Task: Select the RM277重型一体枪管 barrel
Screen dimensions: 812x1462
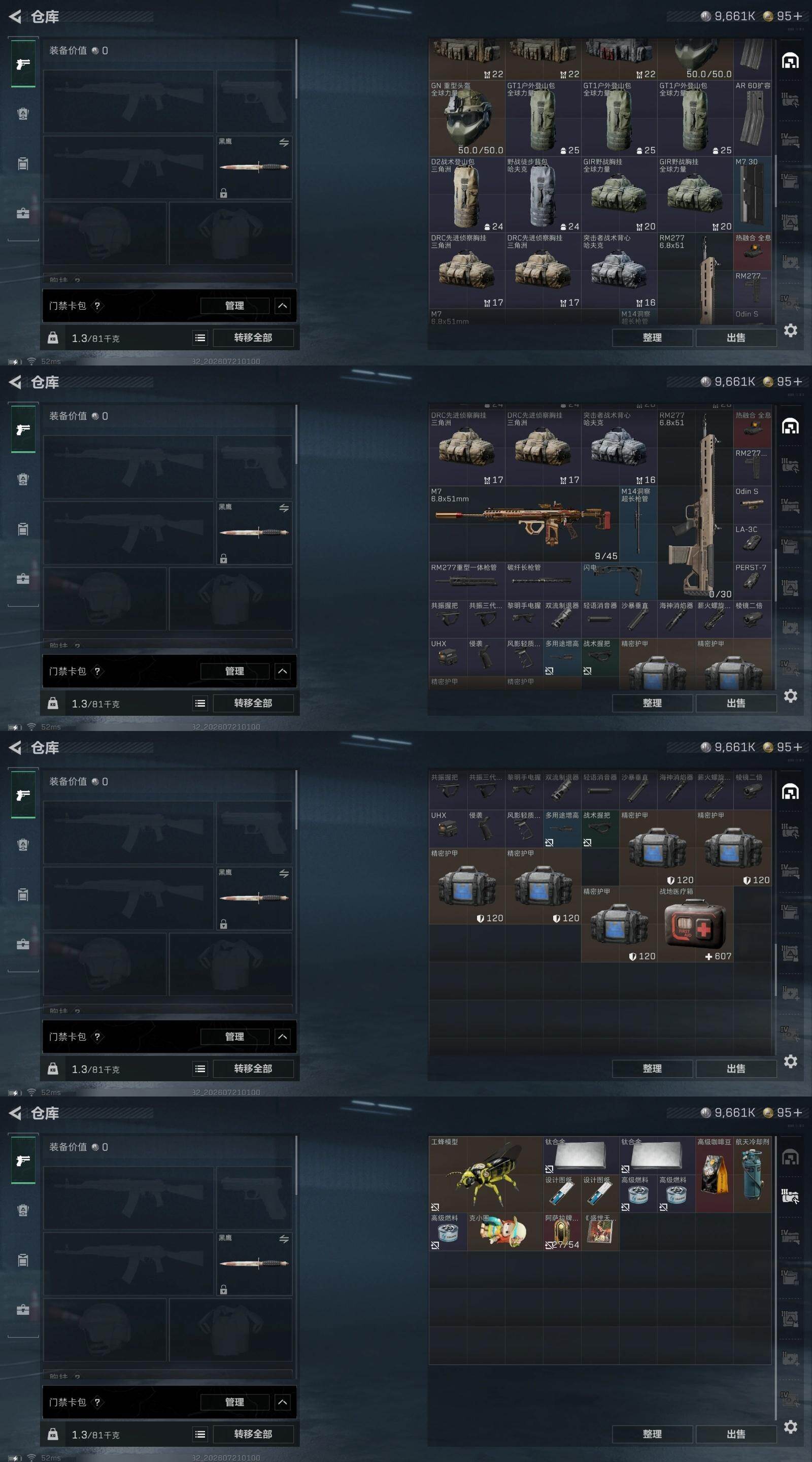Action: click(467, 581)
